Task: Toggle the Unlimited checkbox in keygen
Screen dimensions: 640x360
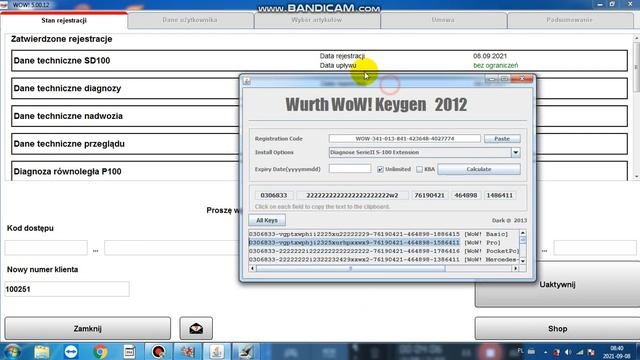Action: [380, 169]
